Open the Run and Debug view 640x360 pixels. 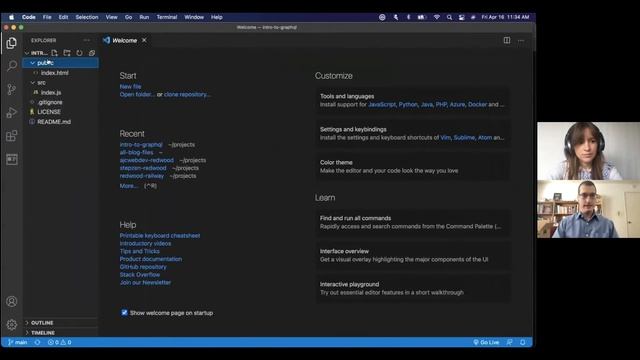point(11,113)
